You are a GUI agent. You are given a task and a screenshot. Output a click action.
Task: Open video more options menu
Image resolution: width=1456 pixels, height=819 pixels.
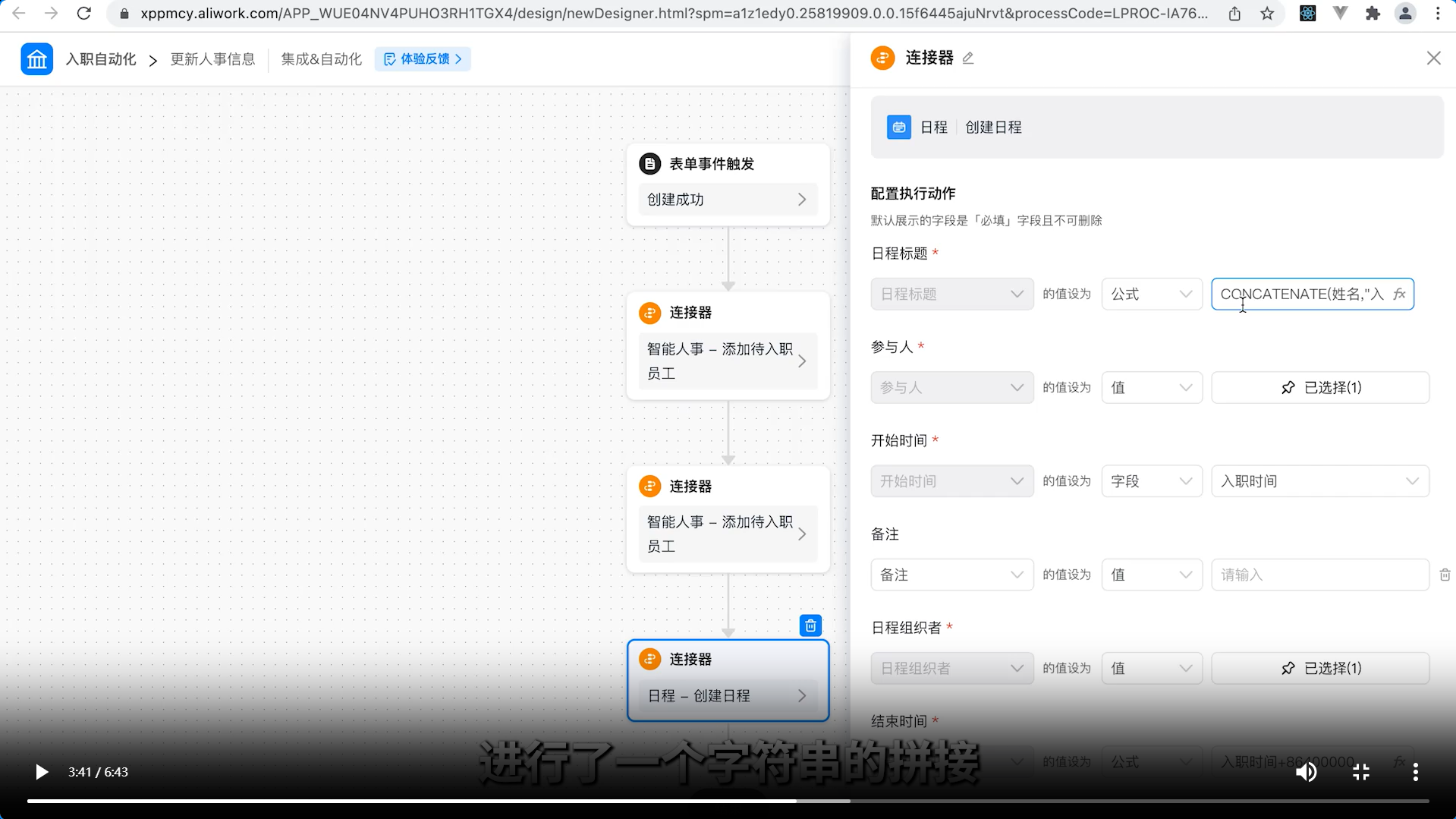coord(1416,772)
